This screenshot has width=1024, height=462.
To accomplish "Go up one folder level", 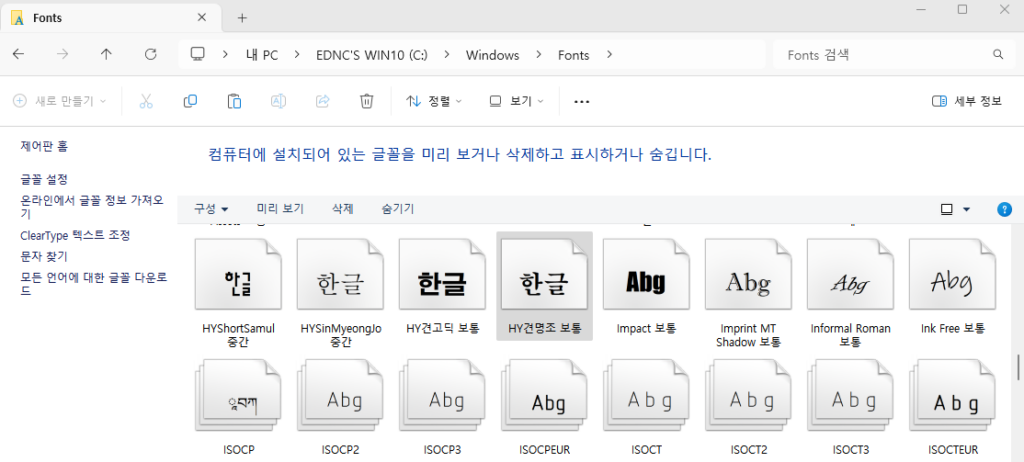I will click(106, 55).
